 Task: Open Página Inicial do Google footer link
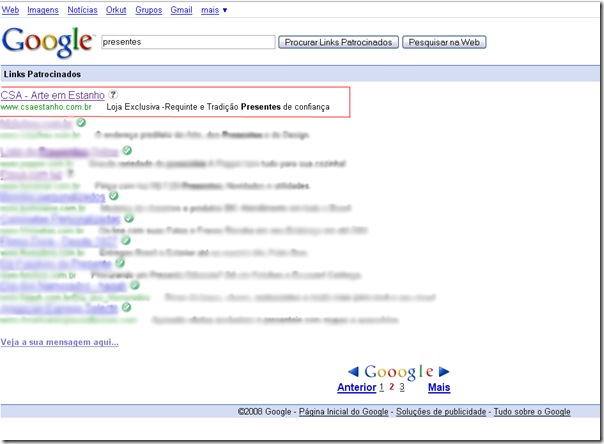[x=344, y=412]
